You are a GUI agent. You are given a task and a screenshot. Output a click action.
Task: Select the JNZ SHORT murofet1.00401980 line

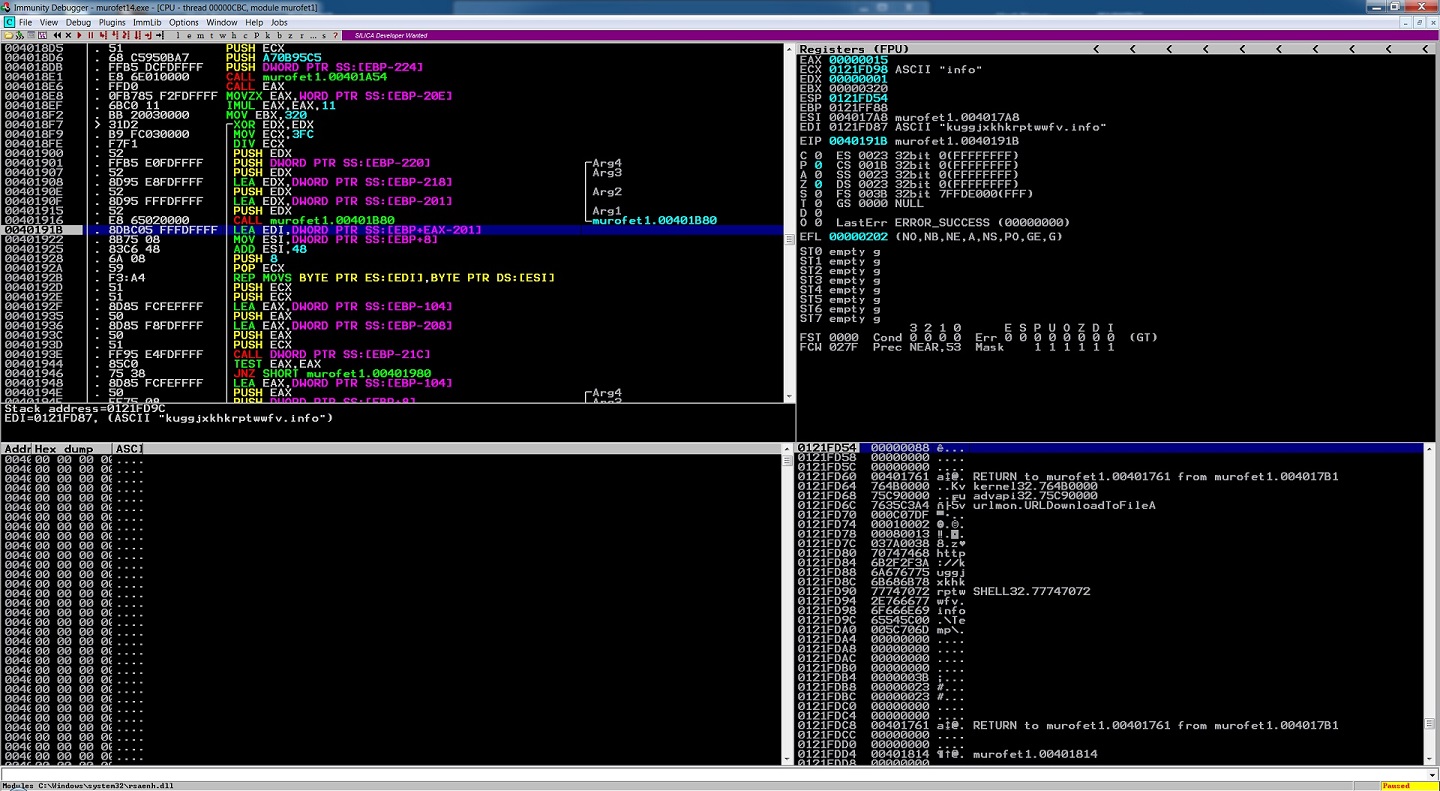[x=392, y=374]
